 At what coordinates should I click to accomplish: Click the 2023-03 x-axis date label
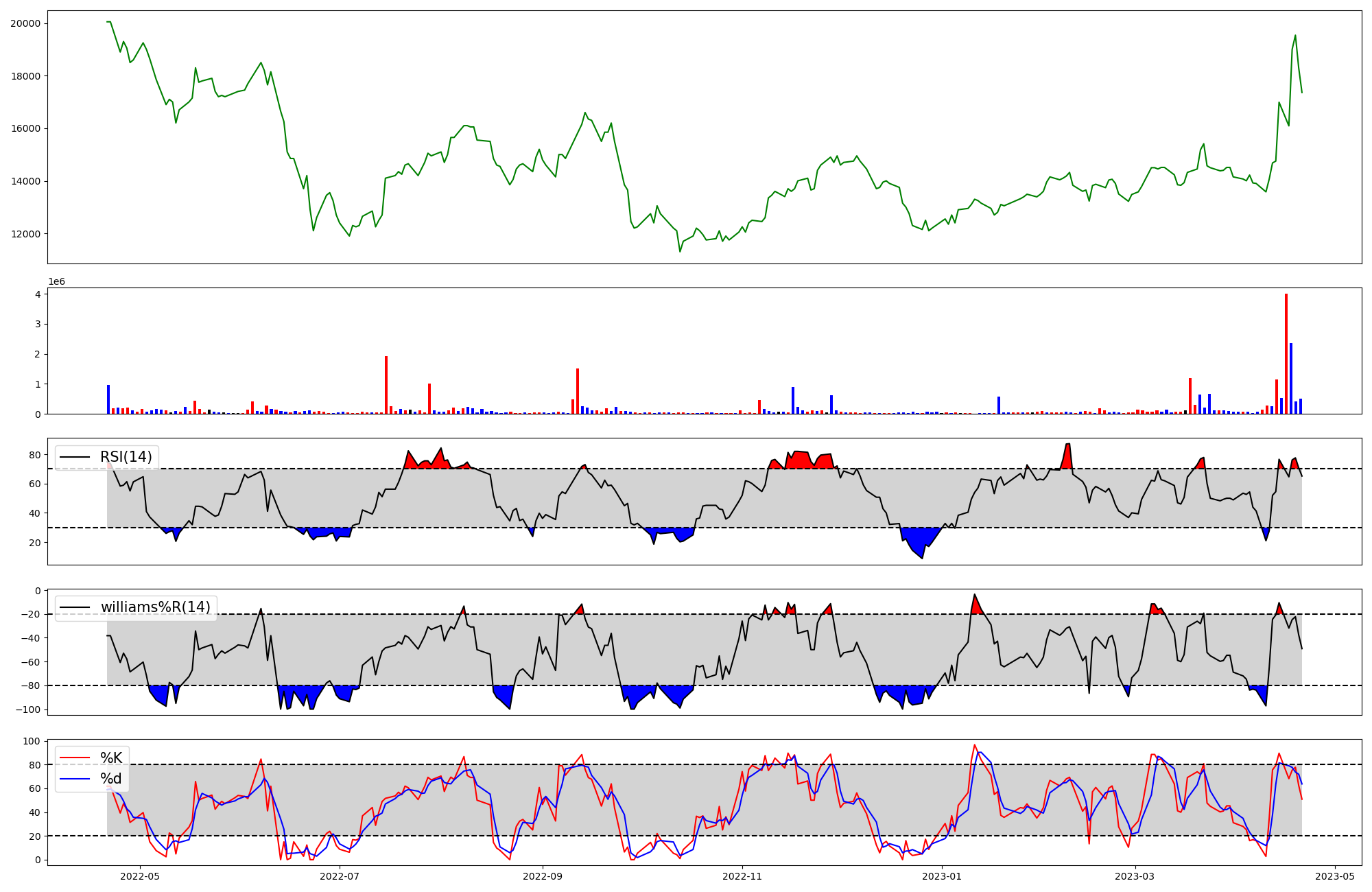[x=1135, y=876]
